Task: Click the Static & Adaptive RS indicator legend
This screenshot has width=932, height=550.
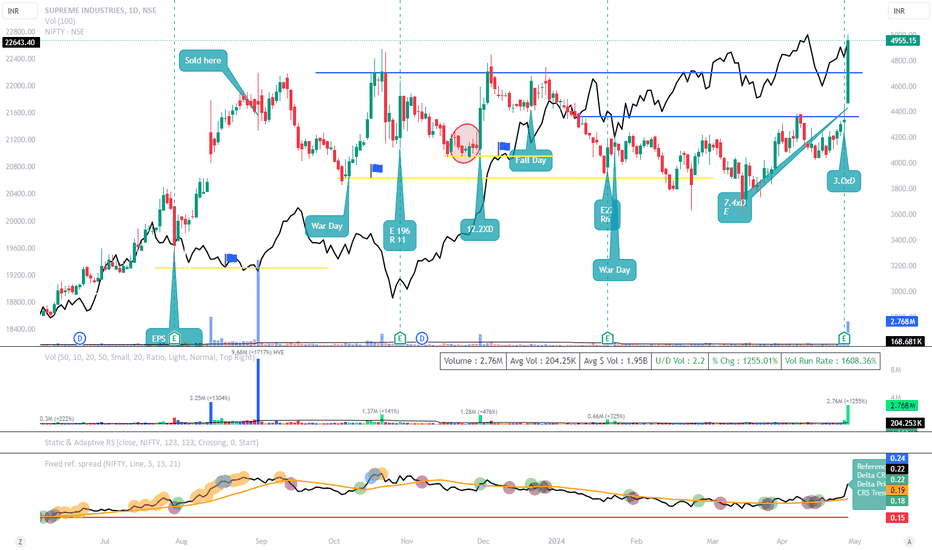Action: pos(151,442)
